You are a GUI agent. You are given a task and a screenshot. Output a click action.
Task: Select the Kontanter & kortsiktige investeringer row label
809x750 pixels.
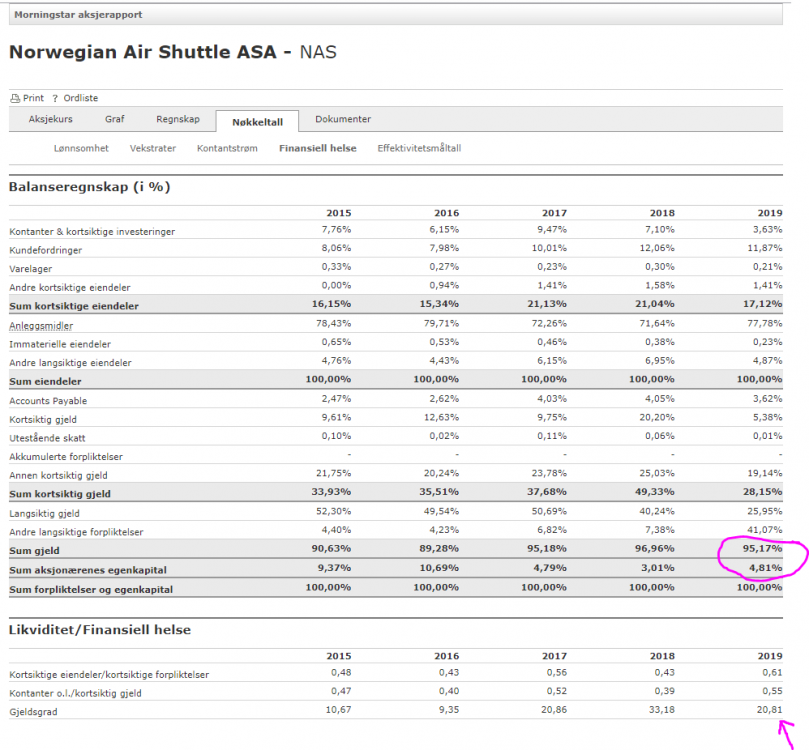[x=92, y=232]
